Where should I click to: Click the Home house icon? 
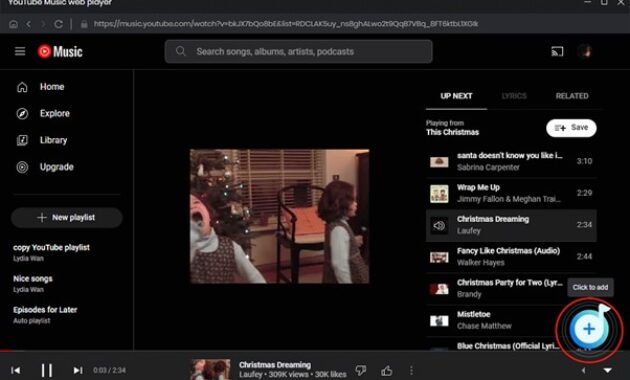(22, 87)
